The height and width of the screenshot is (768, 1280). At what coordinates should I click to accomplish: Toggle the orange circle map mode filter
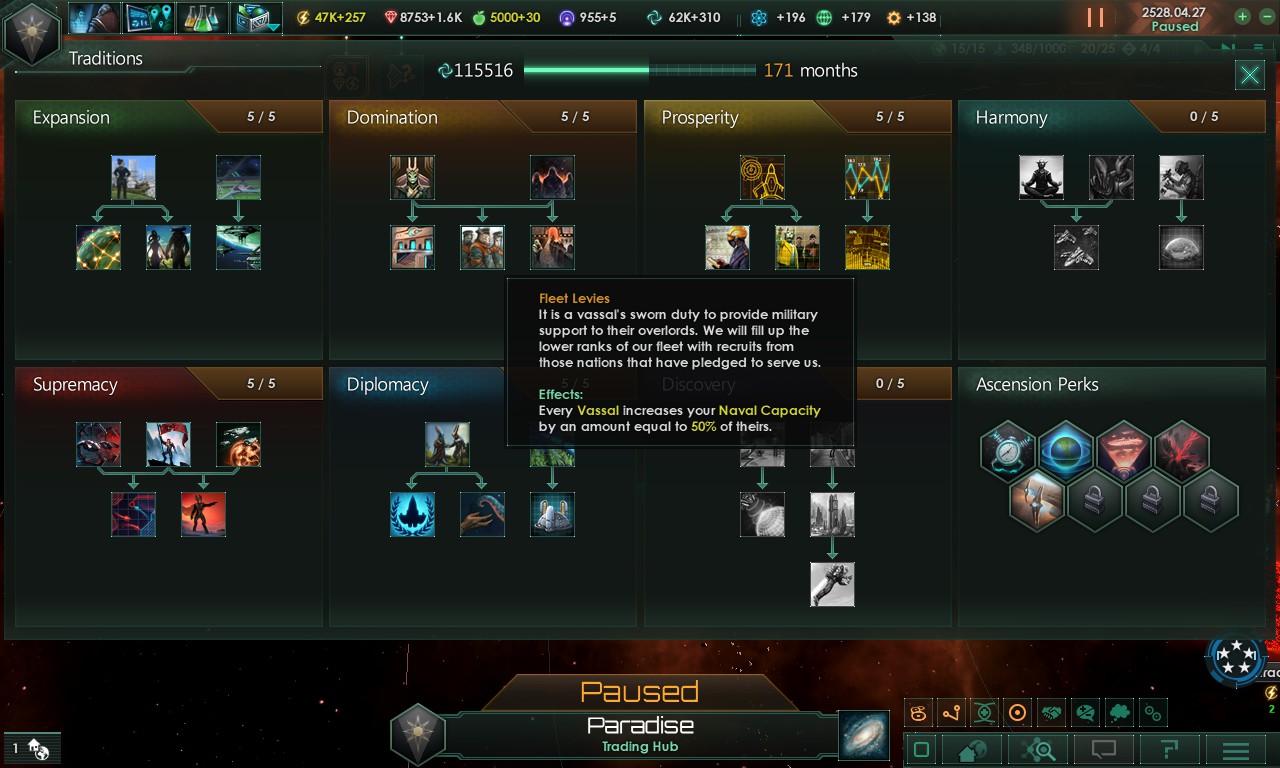coord(1018,713)
